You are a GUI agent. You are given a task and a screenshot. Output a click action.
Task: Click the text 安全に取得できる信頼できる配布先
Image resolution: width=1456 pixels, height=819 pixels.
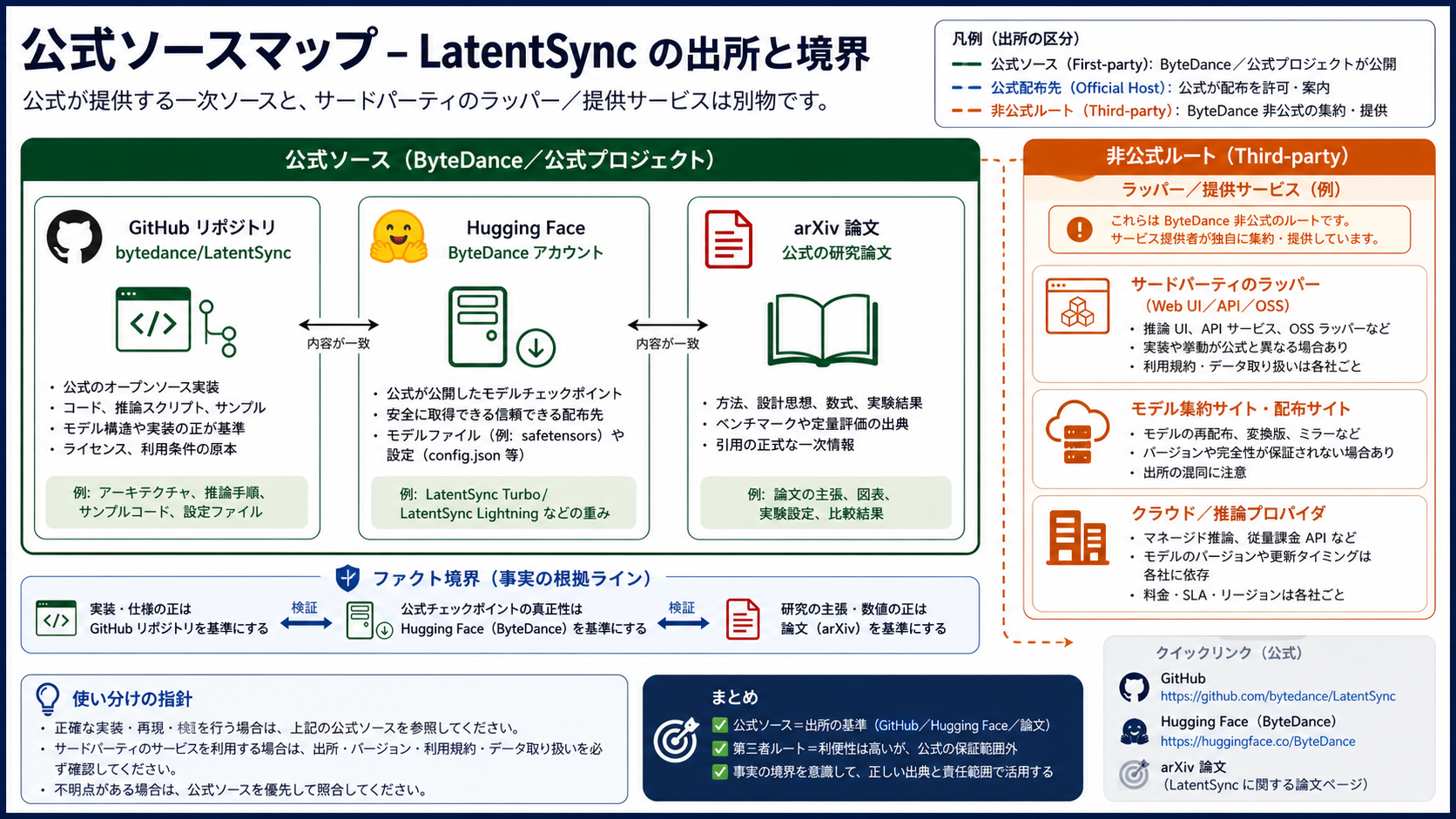(x=495, y=414)
